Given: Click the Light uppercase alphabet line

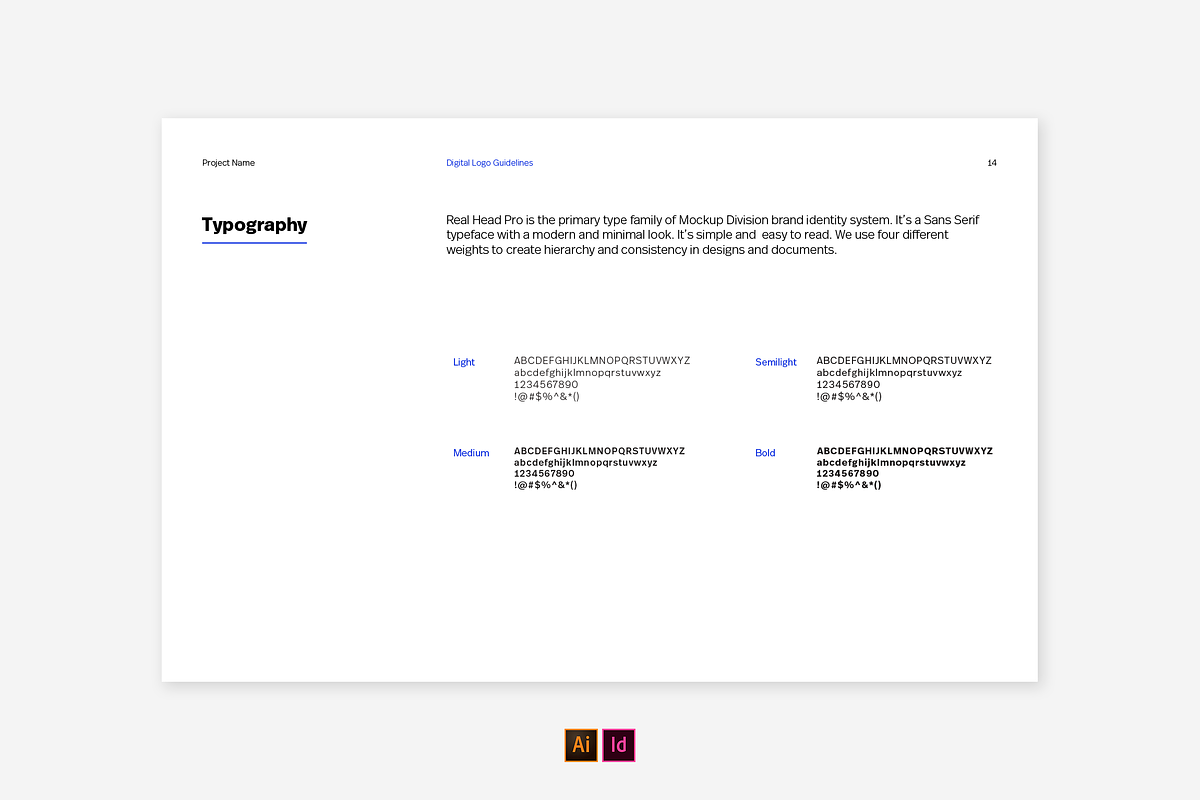Looking at the screenshot, I should point(601,361).
